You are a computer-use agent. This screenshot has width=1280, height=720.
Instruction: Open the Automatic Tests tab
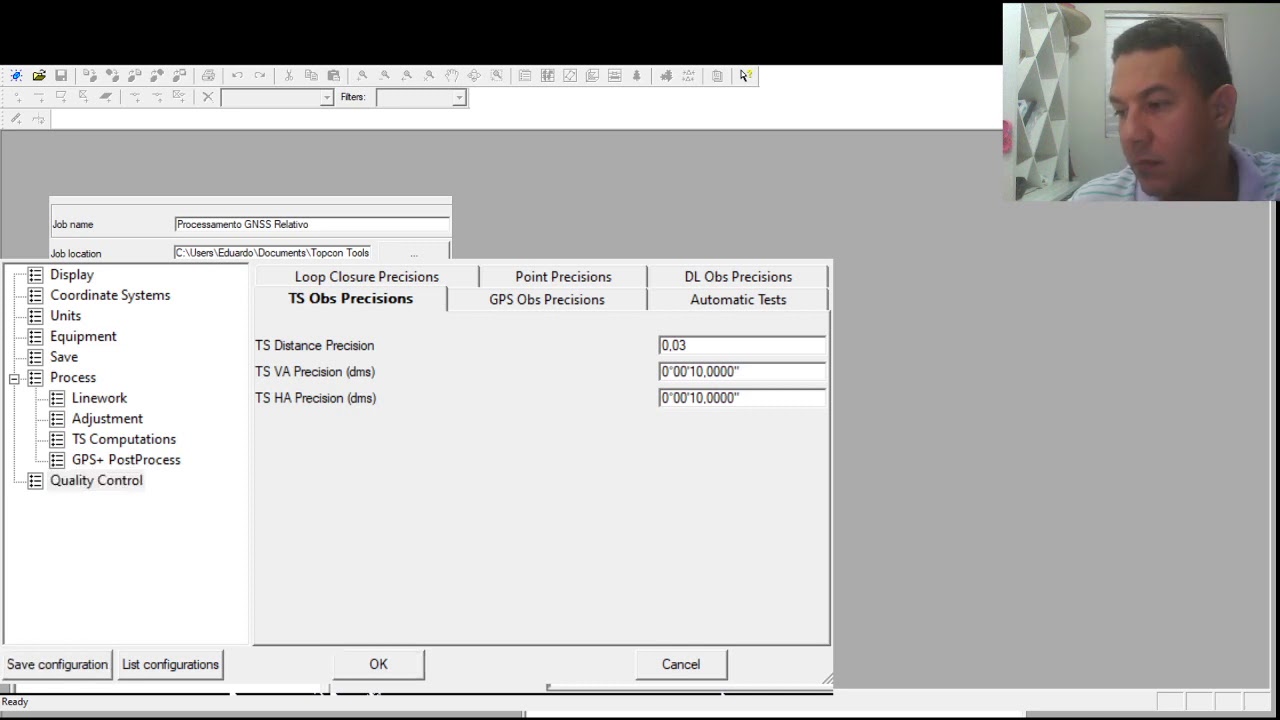tap(738, 300)
